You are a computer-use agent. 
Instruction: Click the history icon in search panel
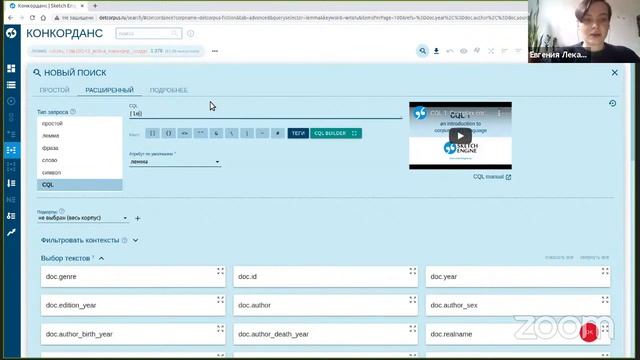coord(612,103)
